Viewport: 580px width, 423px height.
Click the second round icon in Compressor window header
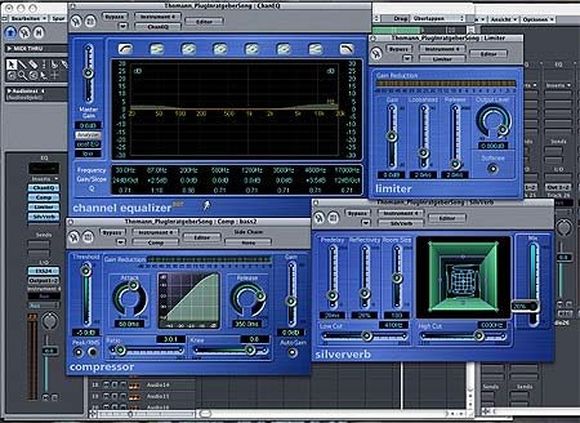[88, 237]
